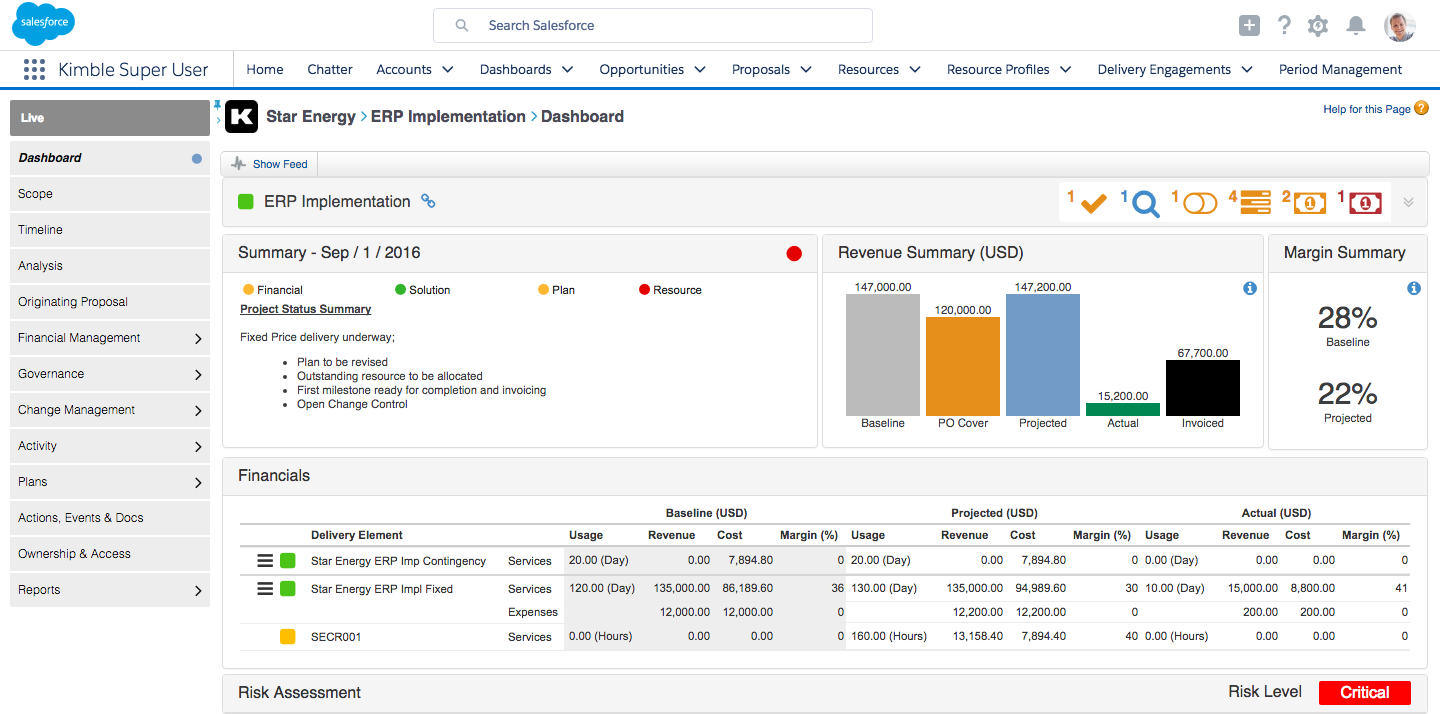Screen dimensions: 1440x714
Task: Go to the Home tab
Action: (265, 70)
